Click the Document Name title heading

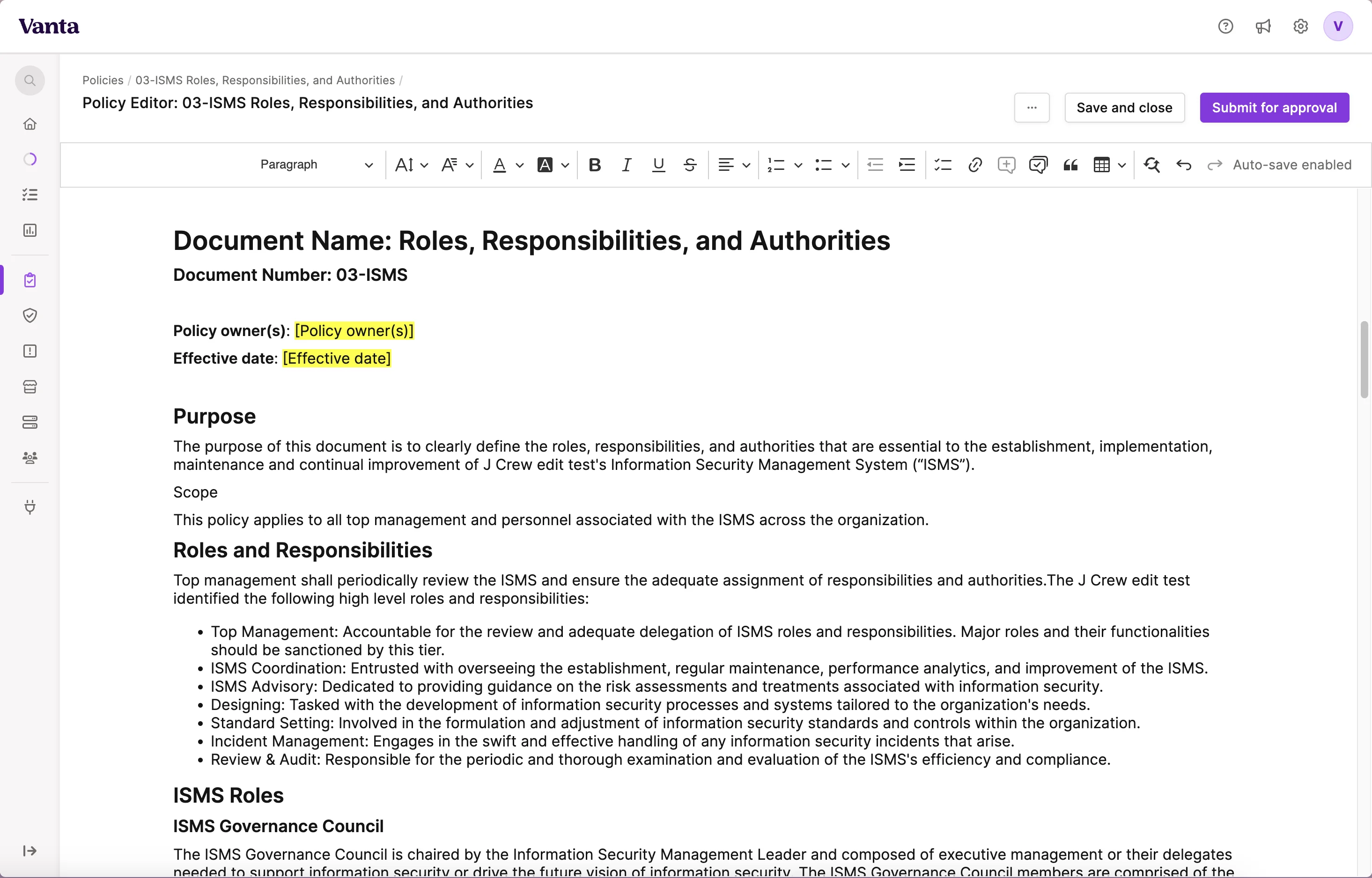[531, 241]
